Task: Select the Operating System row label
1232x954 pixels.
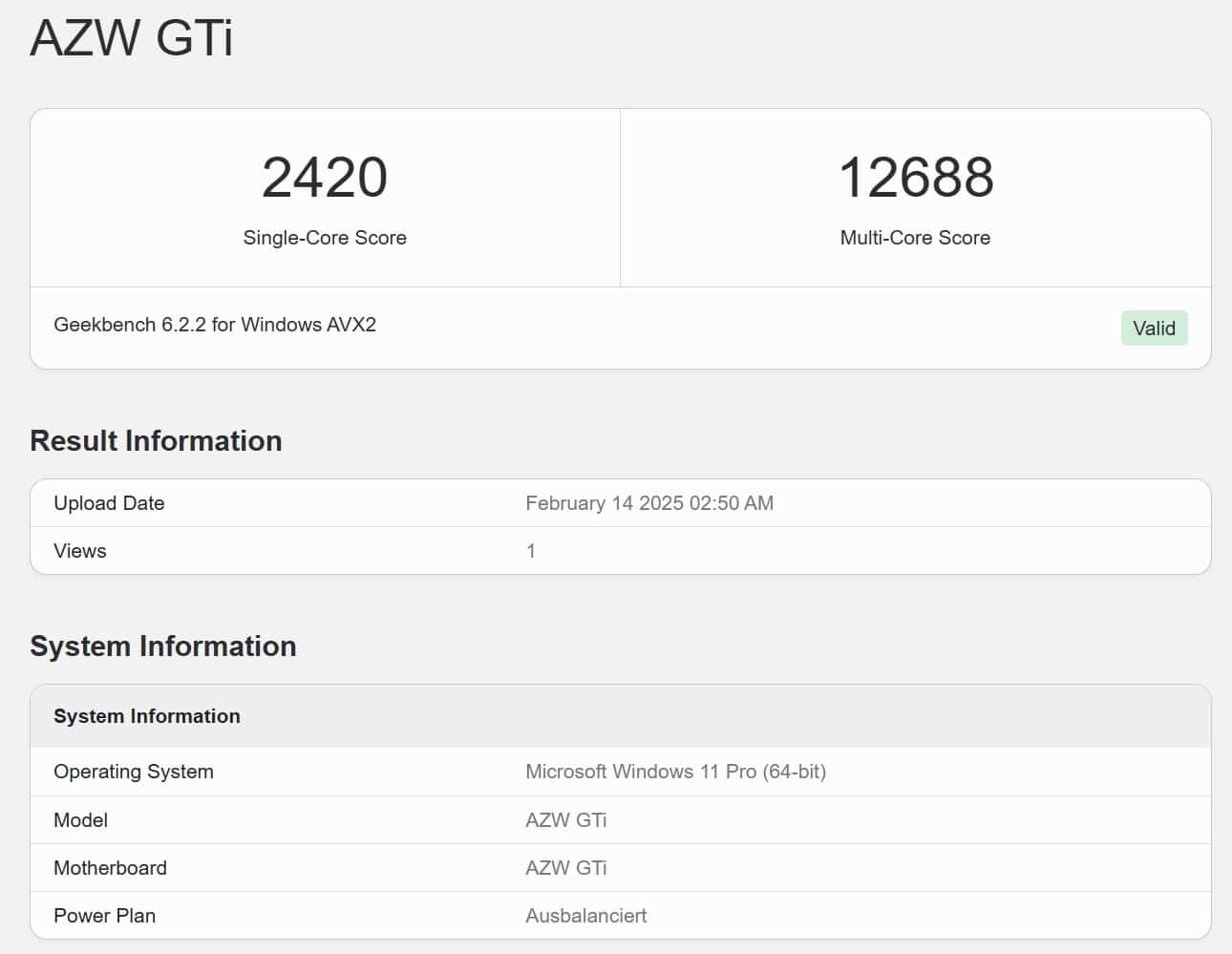Action: 134,772
